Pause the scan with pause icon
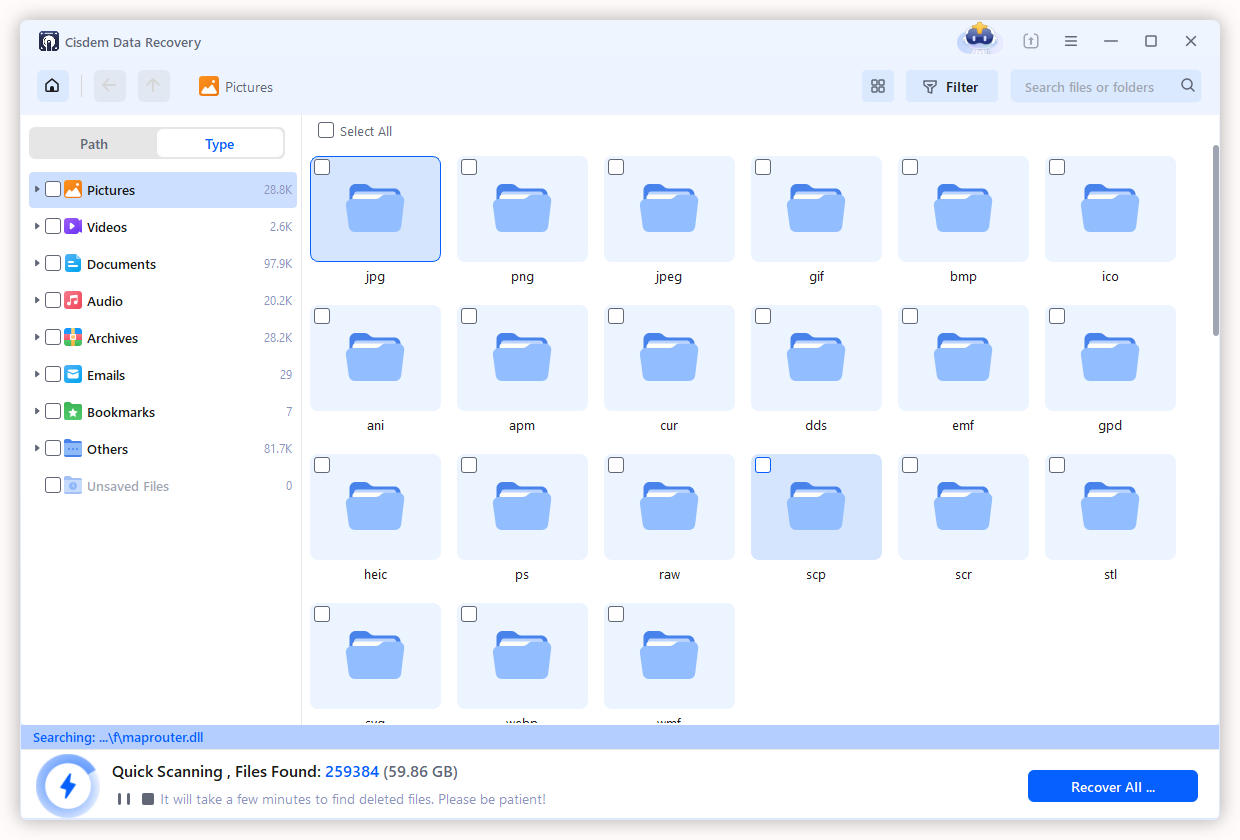The height and width of the screenshot is (840, 1240). click(124, 799)
